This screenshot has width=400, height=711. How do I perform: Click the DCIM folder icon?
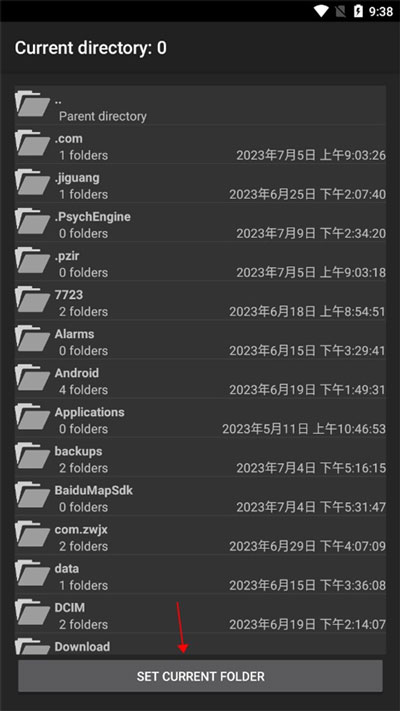32,612
